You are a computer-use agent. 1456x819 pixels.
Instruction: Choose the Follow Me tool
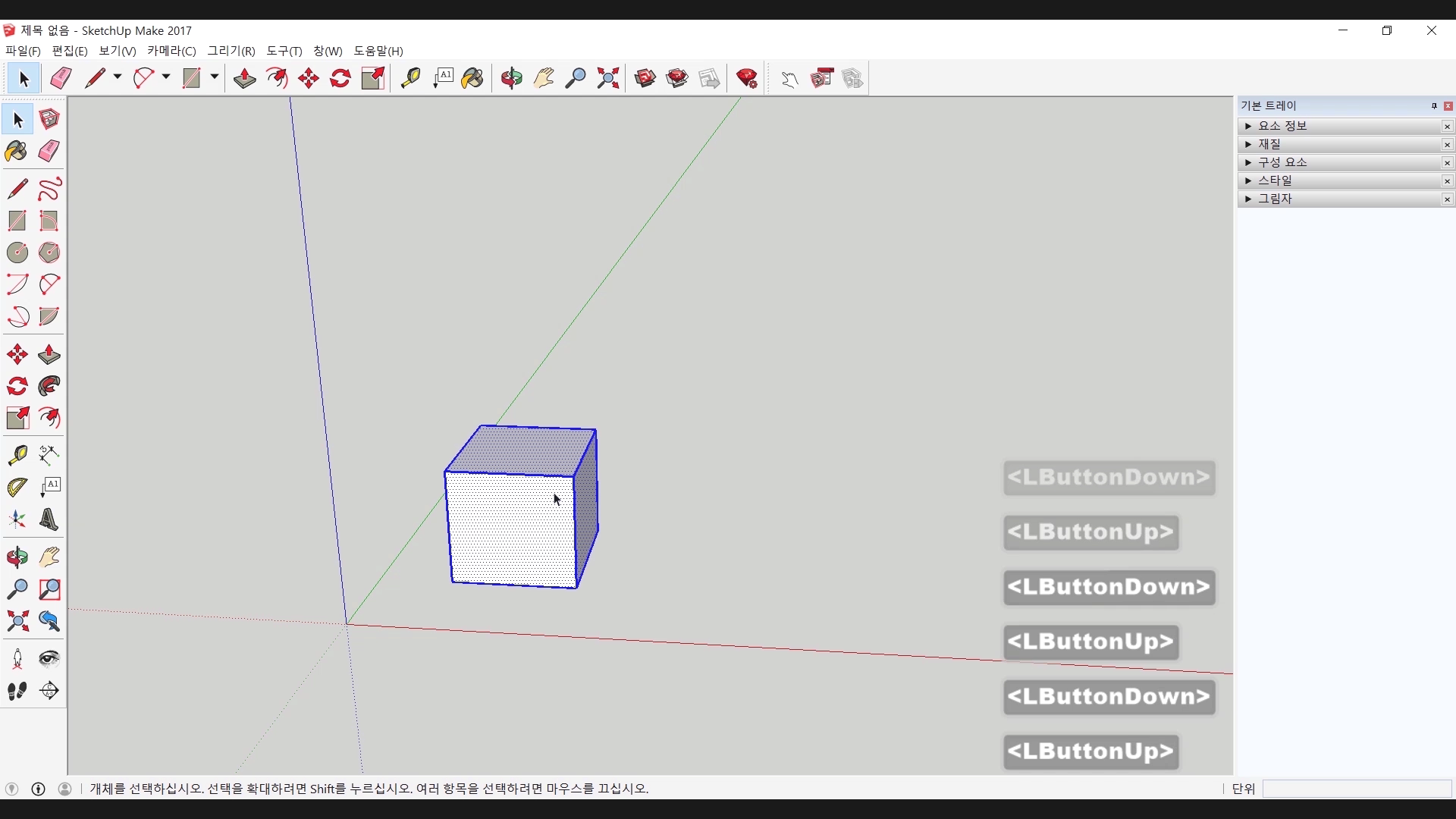coord(49,387)
